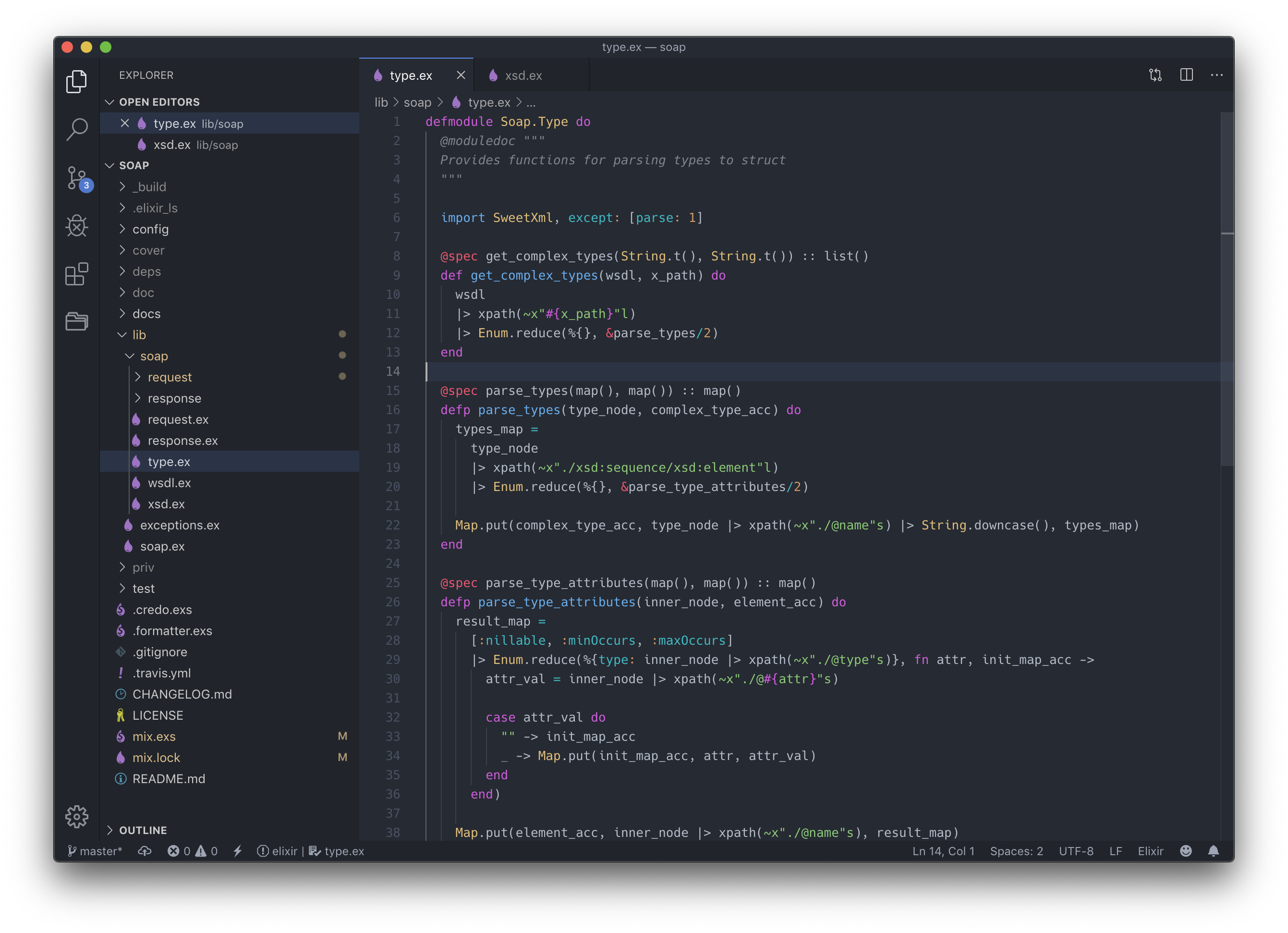Open the Search view in activity bar
This screenshot has width=1288, height=933.
click(77, 129)
